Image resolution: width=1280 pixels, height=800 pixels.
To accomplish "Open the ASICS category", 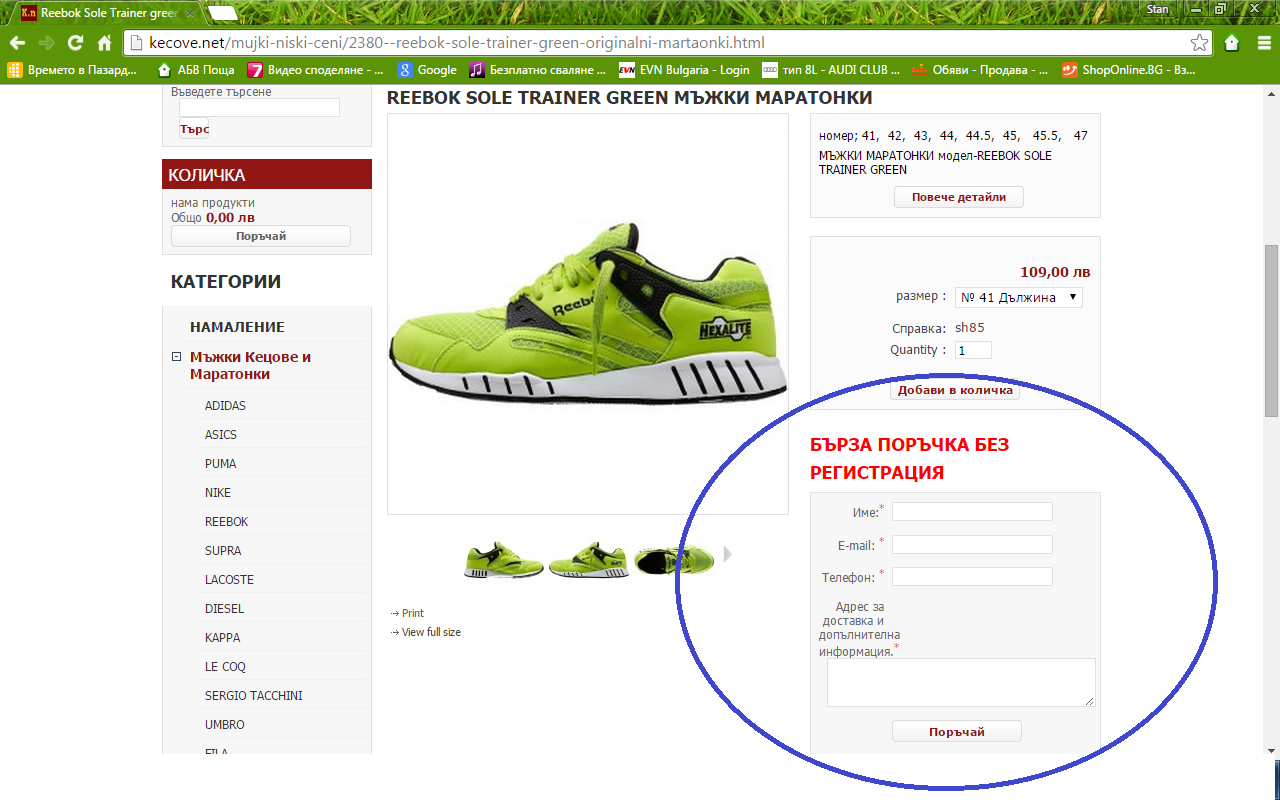I will (221, 435).
